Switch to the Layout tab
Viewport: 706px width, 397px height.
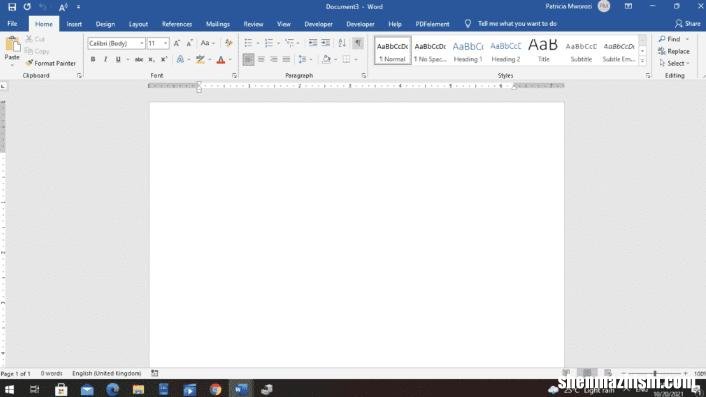click(138, 24)
